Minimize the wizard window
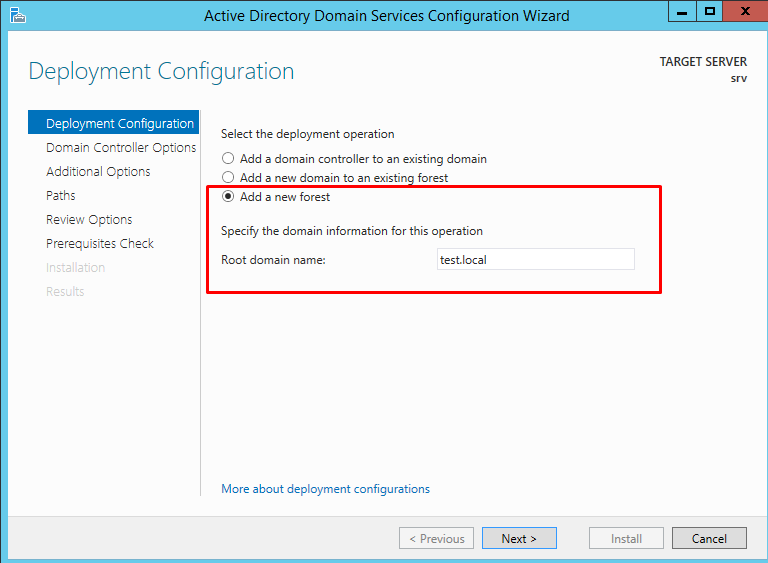This screenshot has height=563, width=768. coord(682,11)
